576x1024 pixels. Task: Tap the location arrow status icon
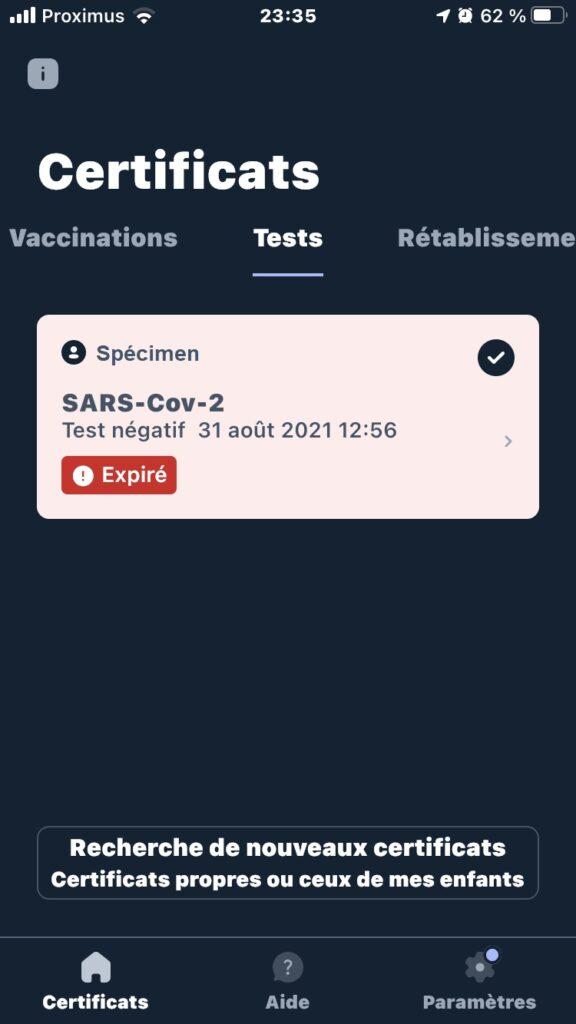tap(443, 16)
